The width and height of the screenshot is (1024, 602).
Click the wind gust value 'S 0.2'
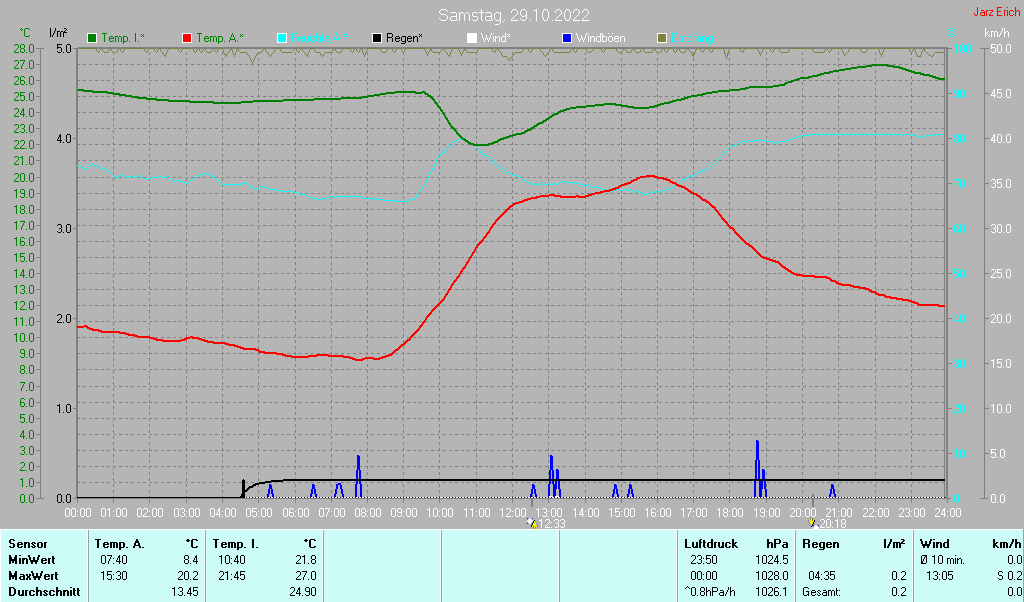point(1008,577)
